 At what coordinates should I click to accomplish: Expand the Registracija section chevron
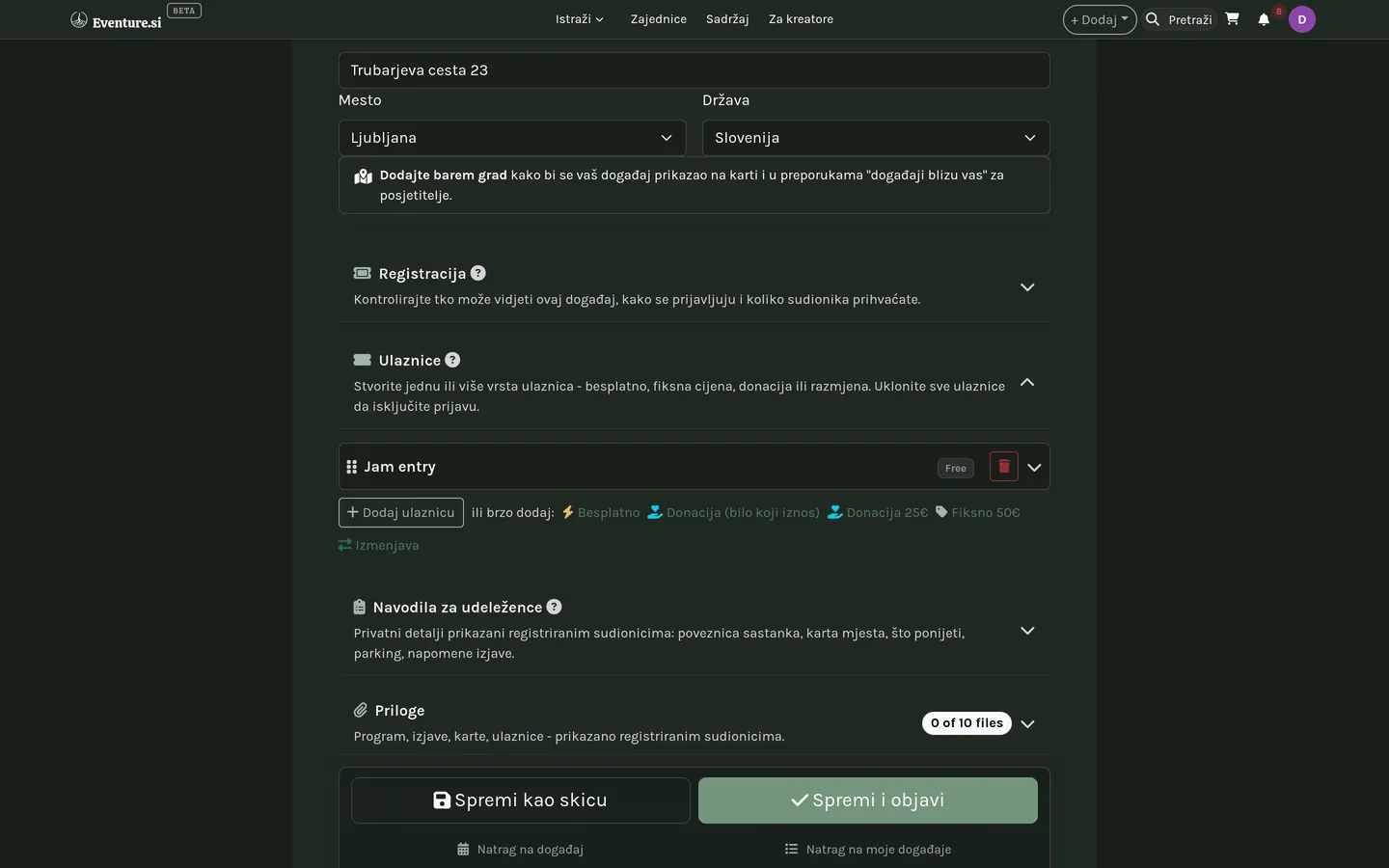pyautogui.click(x=1027, y=287)
